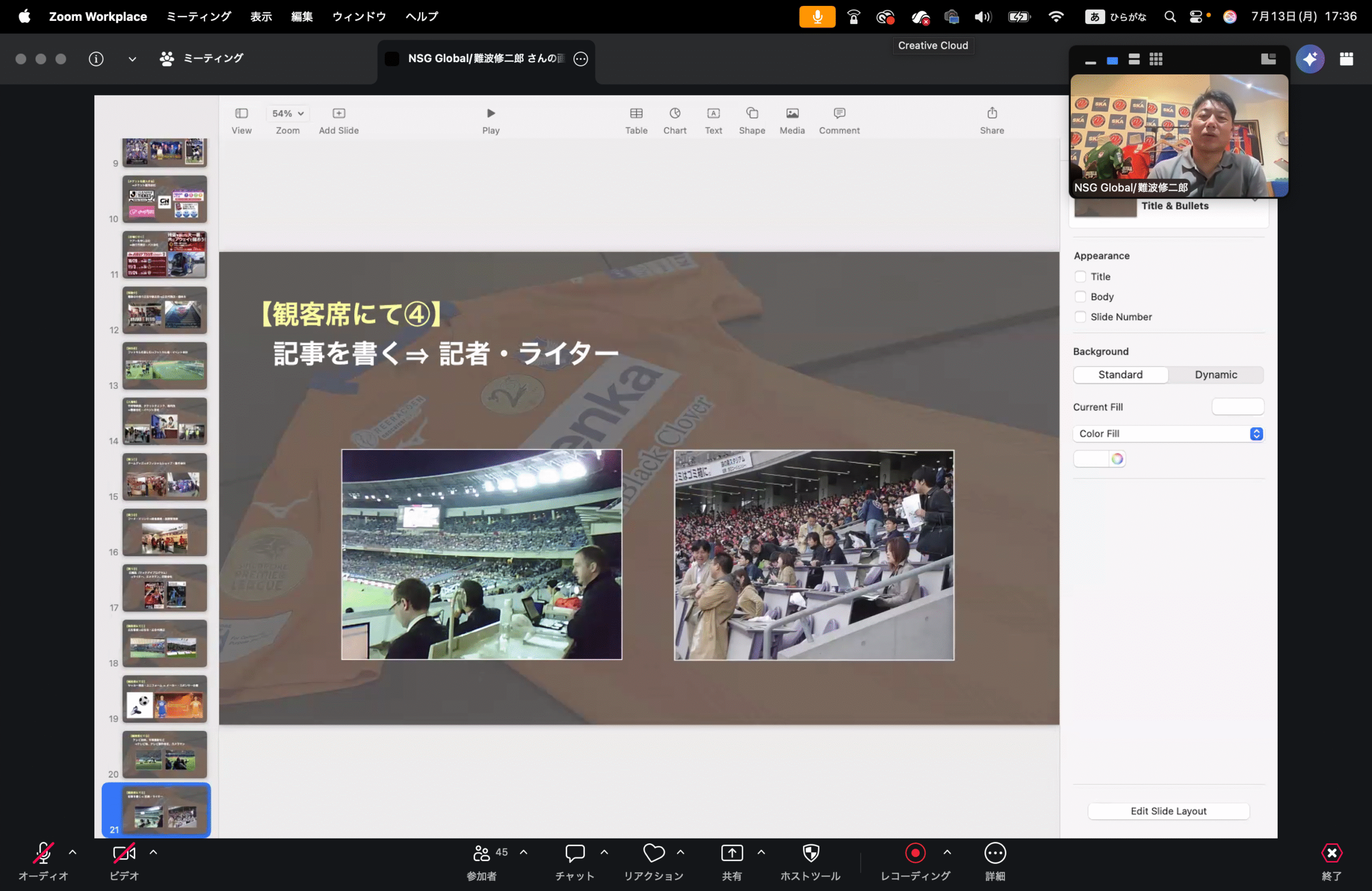Open the reactions heart icon
The image size is (1372, 891).
(654, 852)
